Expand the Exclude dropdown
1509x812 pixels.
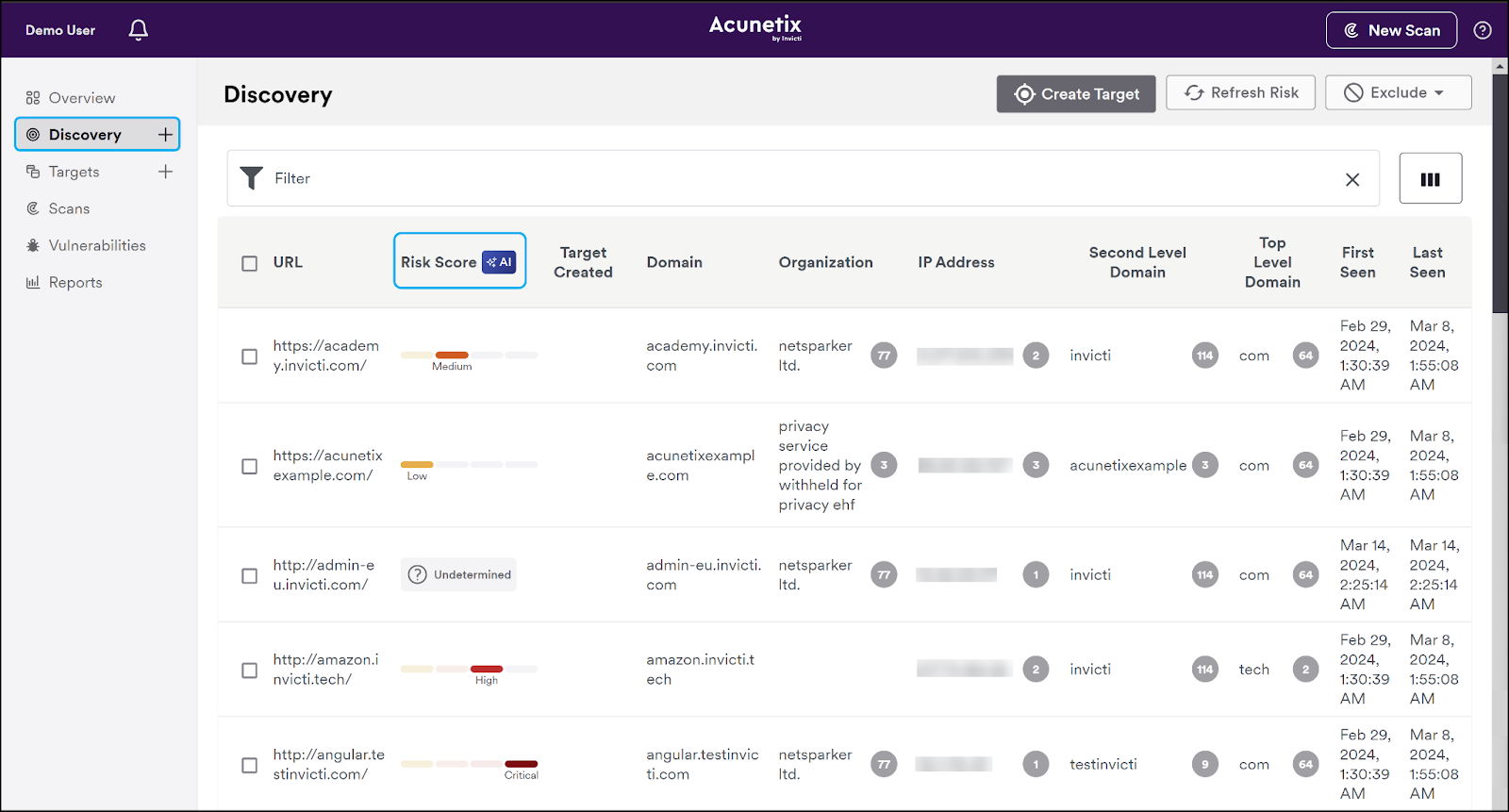(x=1398, y=92)
